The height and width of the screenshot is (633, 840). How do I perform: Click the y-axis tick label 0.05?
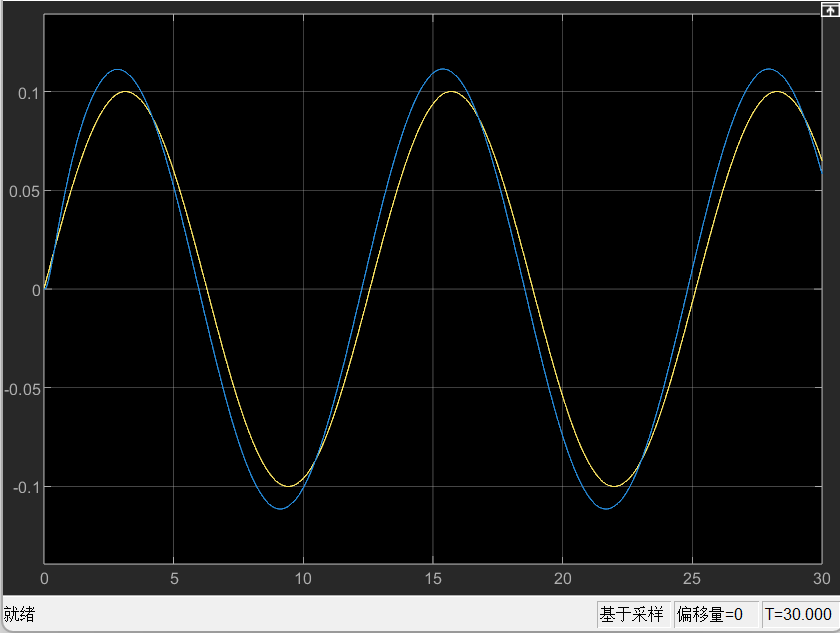coord(25,191)
